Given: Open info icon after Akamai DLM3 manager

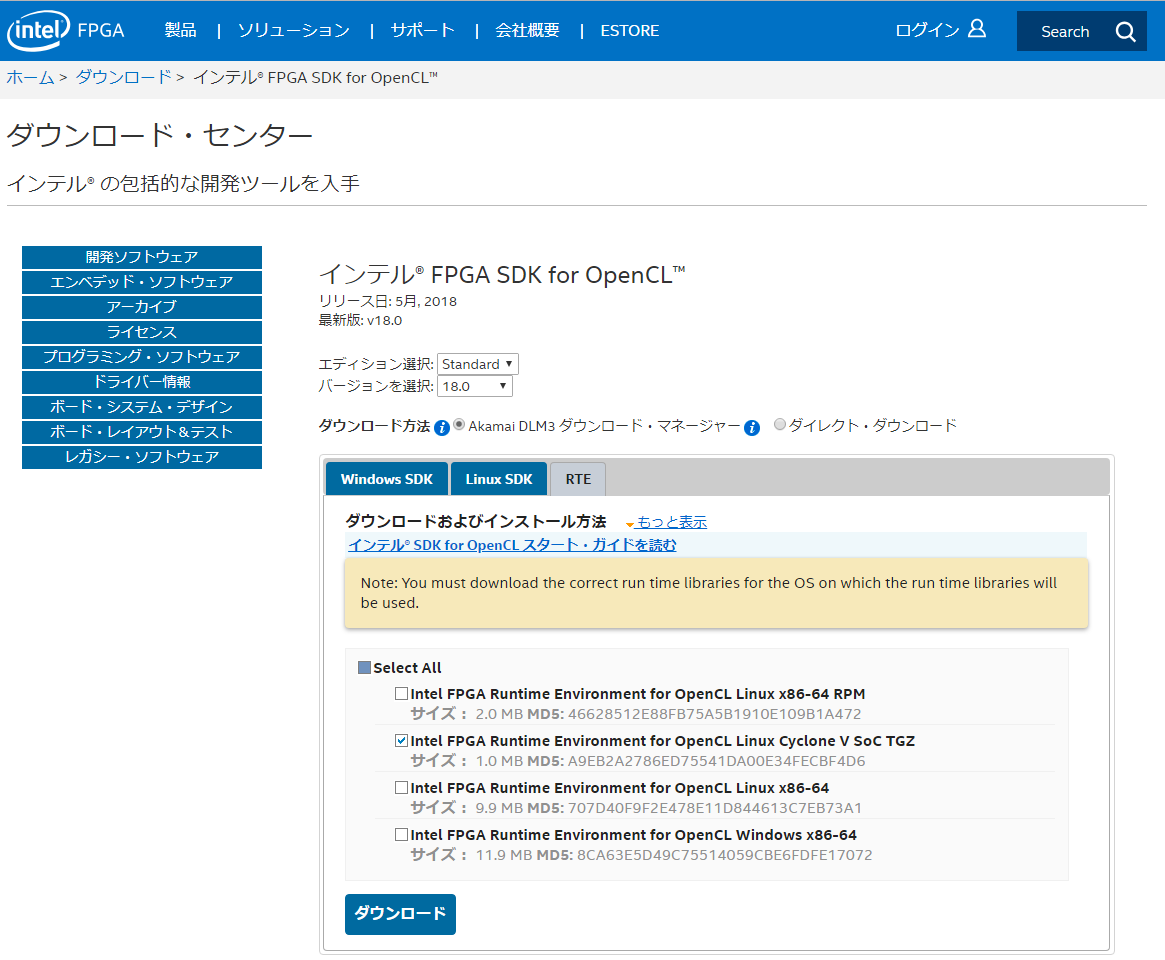Looking at the screenshot, I should 752,427.
